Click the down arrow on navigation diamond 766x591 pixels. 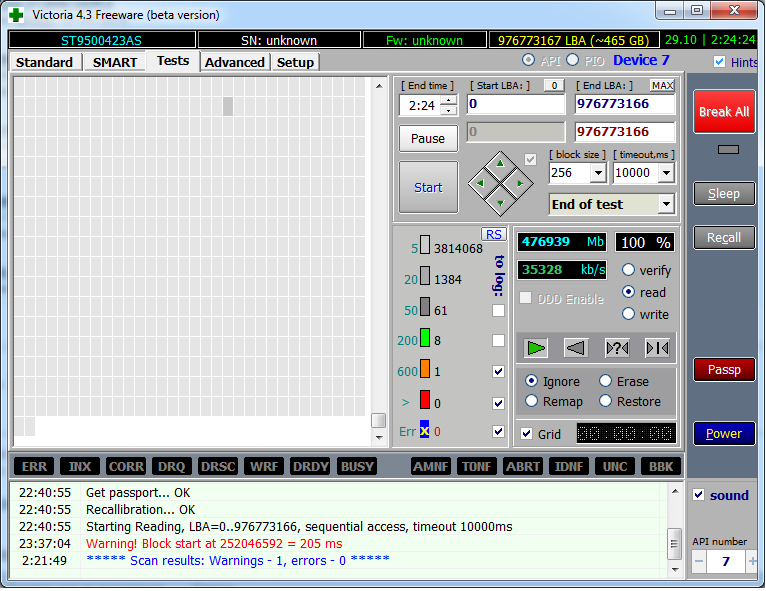500,203
